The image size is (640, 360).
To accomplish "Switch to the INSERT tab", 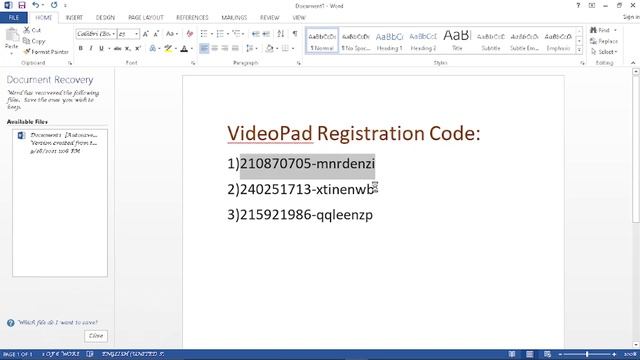I will [x=74, y=18].
